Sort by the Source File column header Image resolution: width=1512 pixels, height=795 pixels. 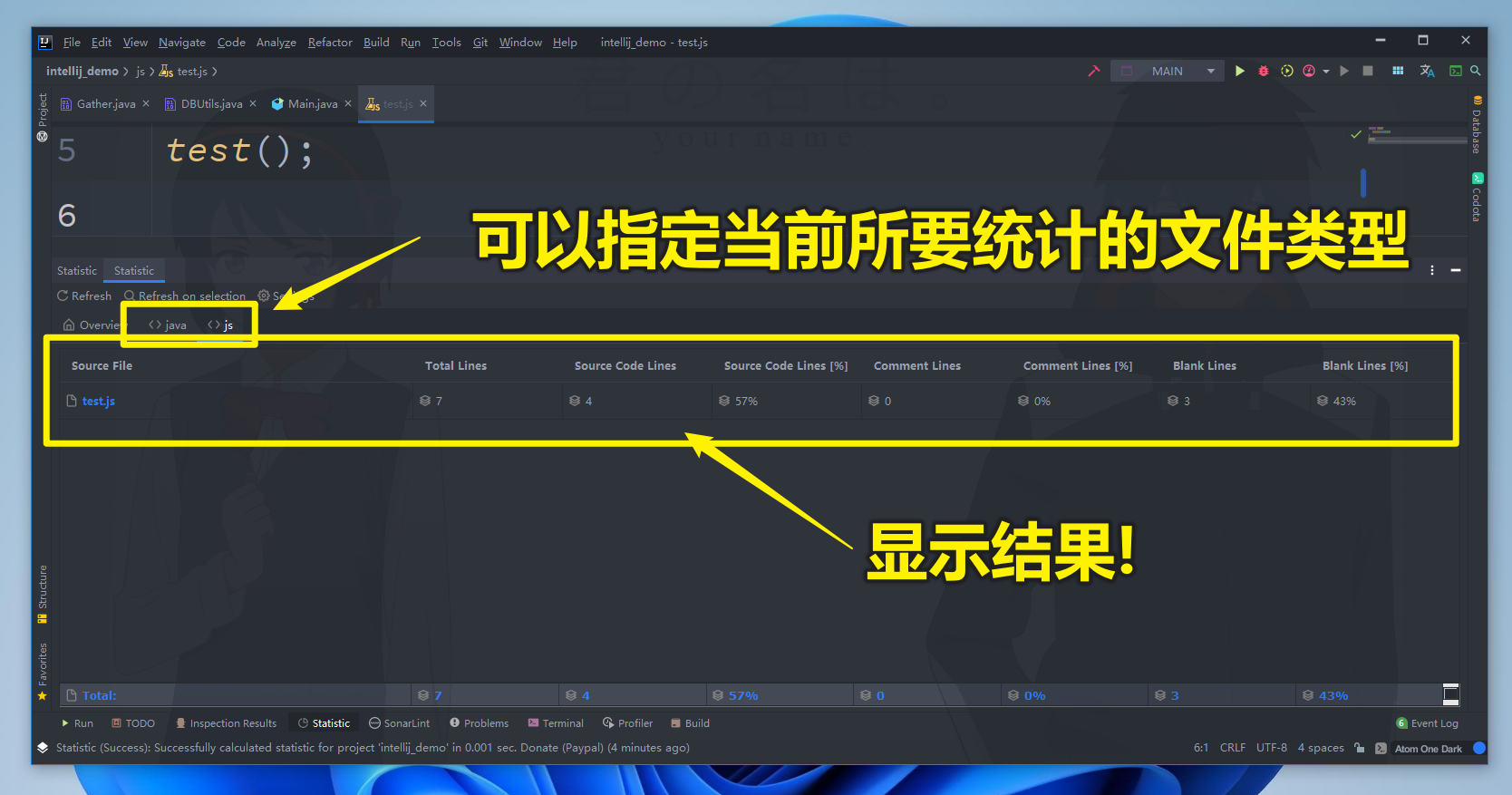102,366
